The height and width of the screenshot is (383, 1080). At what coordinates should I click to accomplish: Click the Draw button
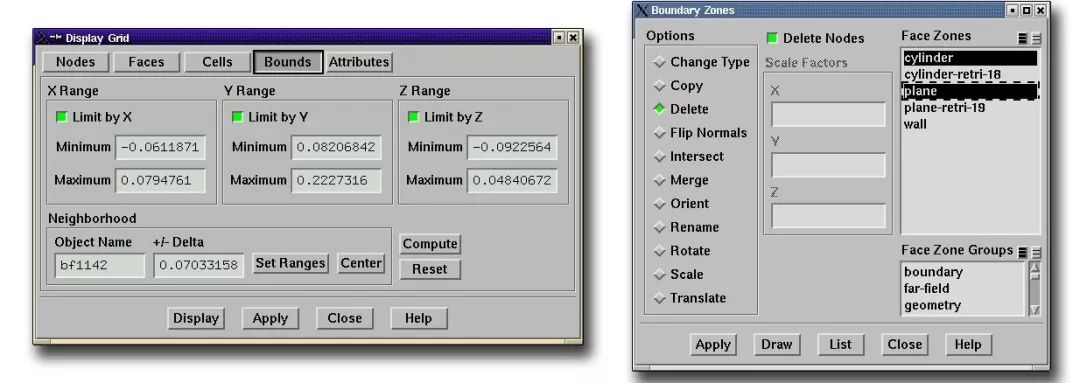coord(777,344)
